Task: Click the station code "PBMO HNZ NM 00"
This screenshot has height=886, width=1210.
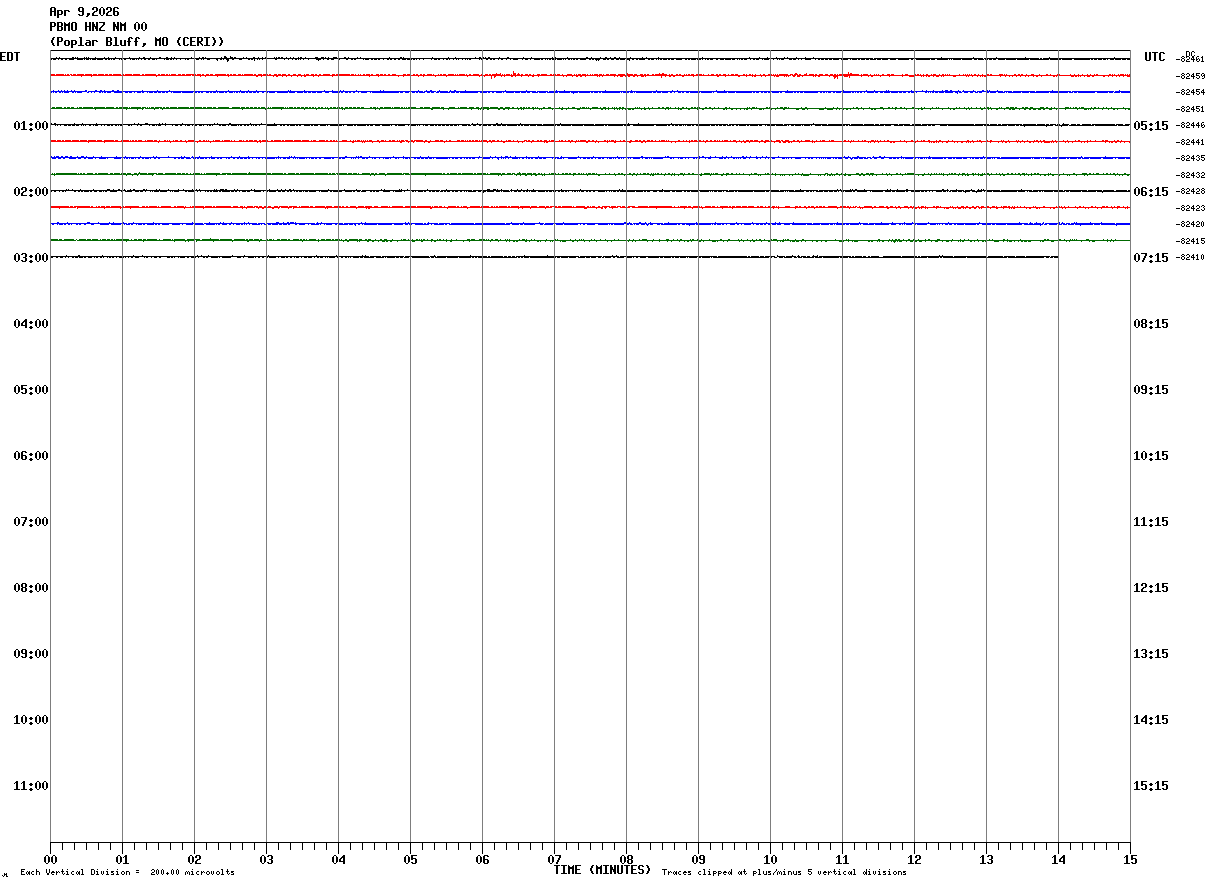Action: point(98,27)
